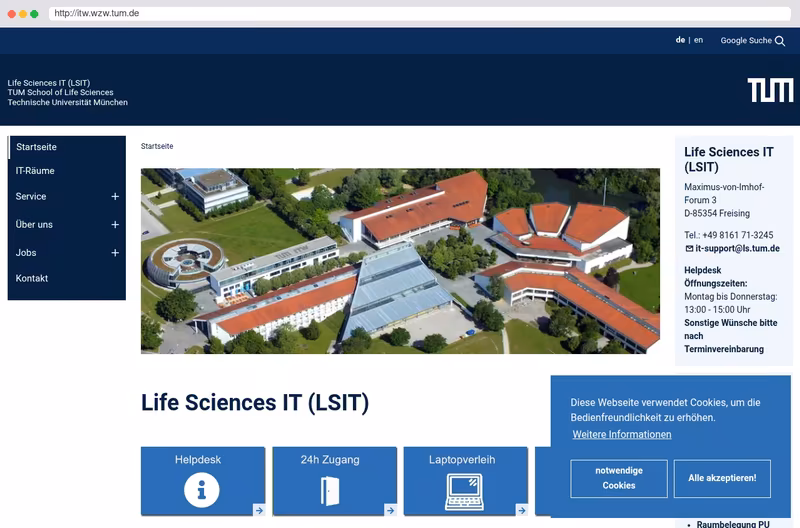Switch language to de
This screenshot has height=528, width=800.
(x=680, y=40)
